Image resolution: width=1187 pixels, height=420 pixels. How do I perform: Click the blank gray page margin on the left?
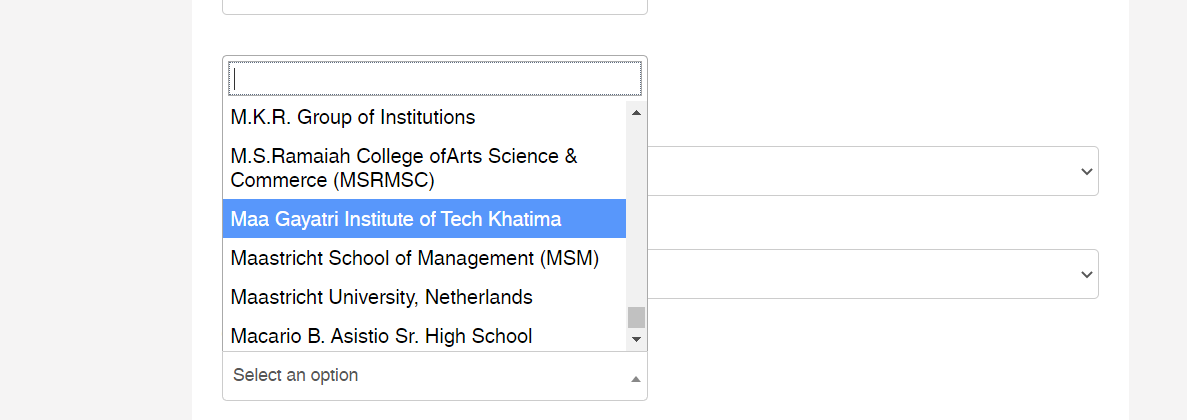point(95,210)
